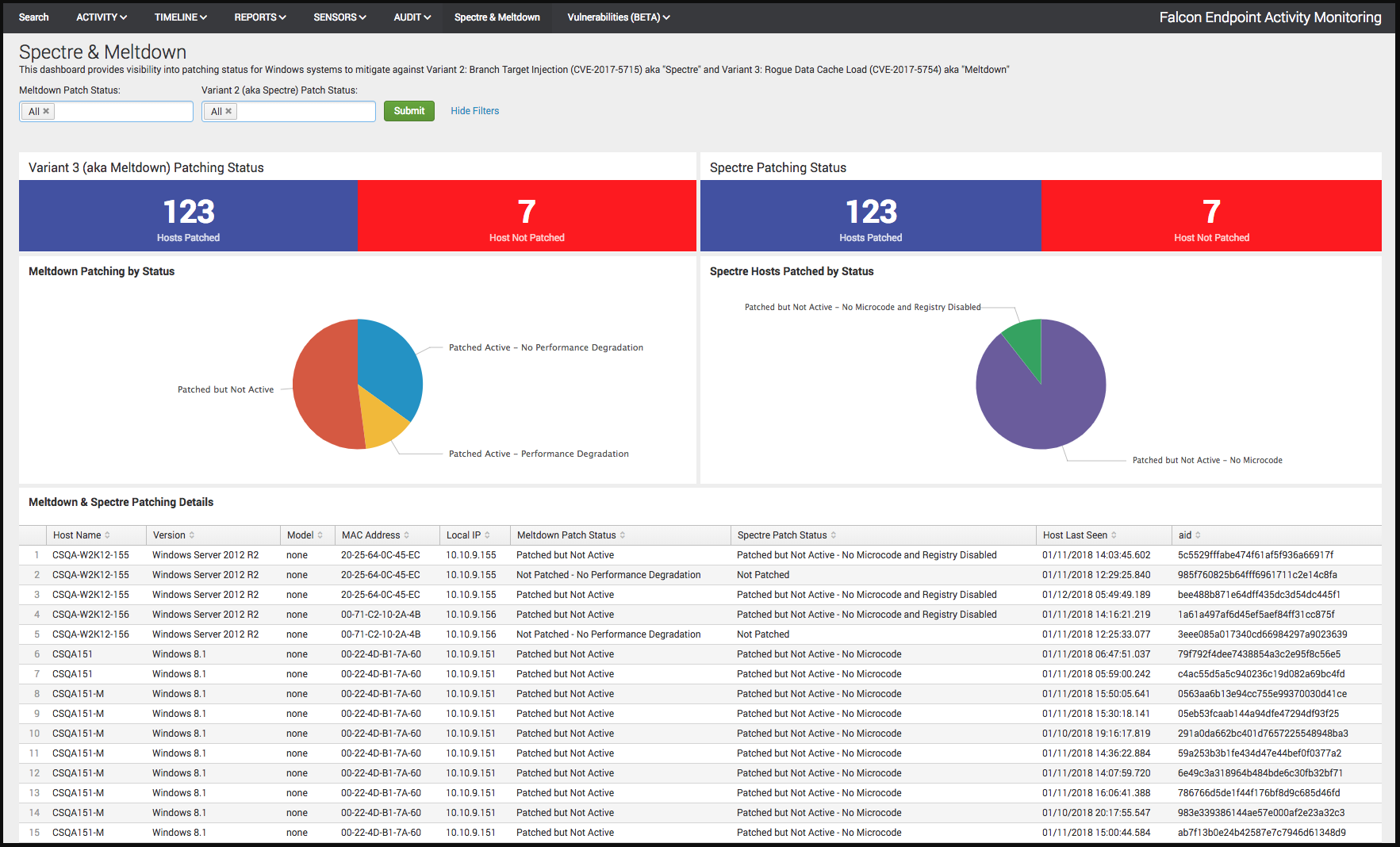
Task: Sort table by Meltdown Patch Status column
Action: [571, 535]
